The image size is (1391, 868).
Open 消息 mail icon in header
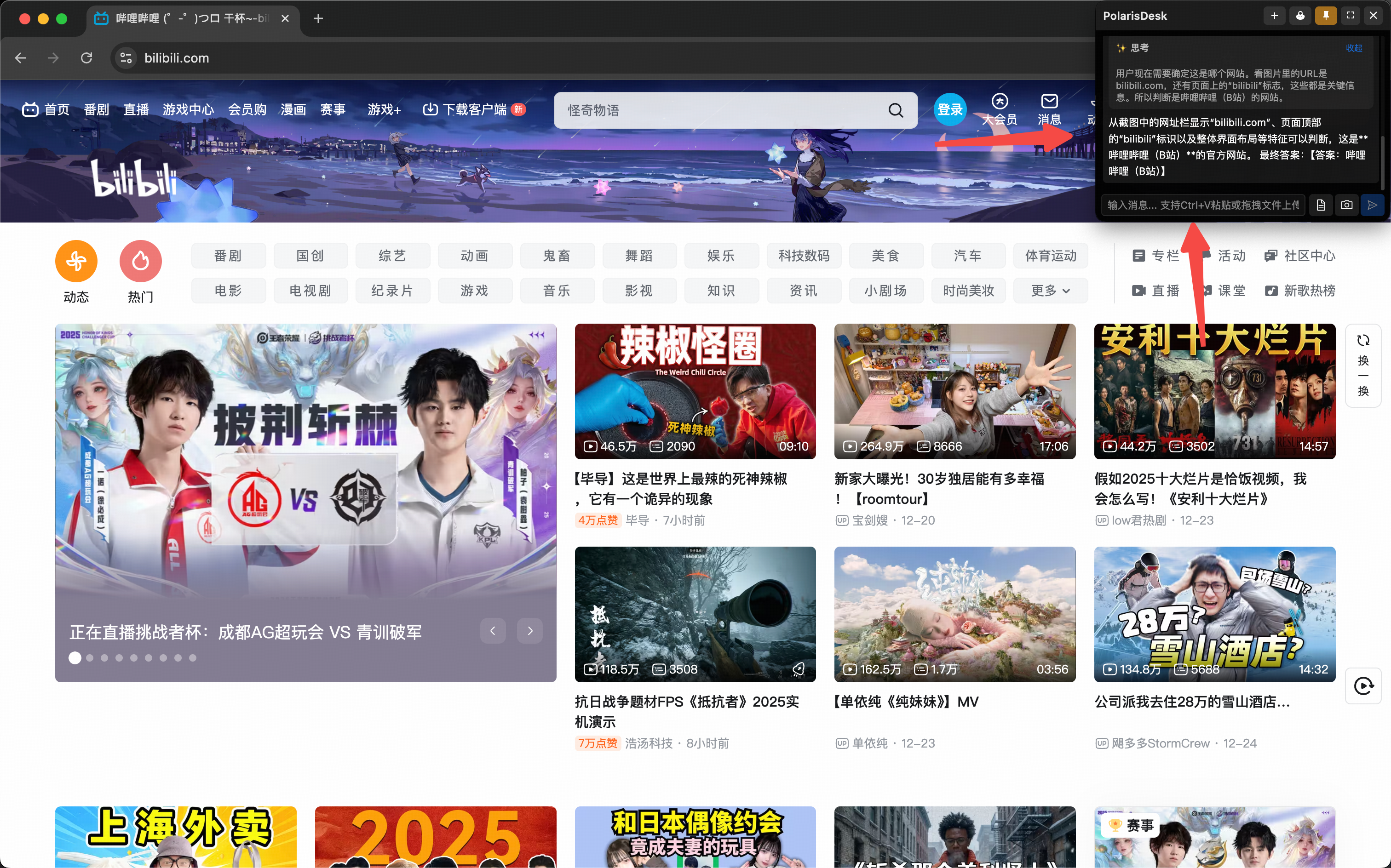point(1049,109)
